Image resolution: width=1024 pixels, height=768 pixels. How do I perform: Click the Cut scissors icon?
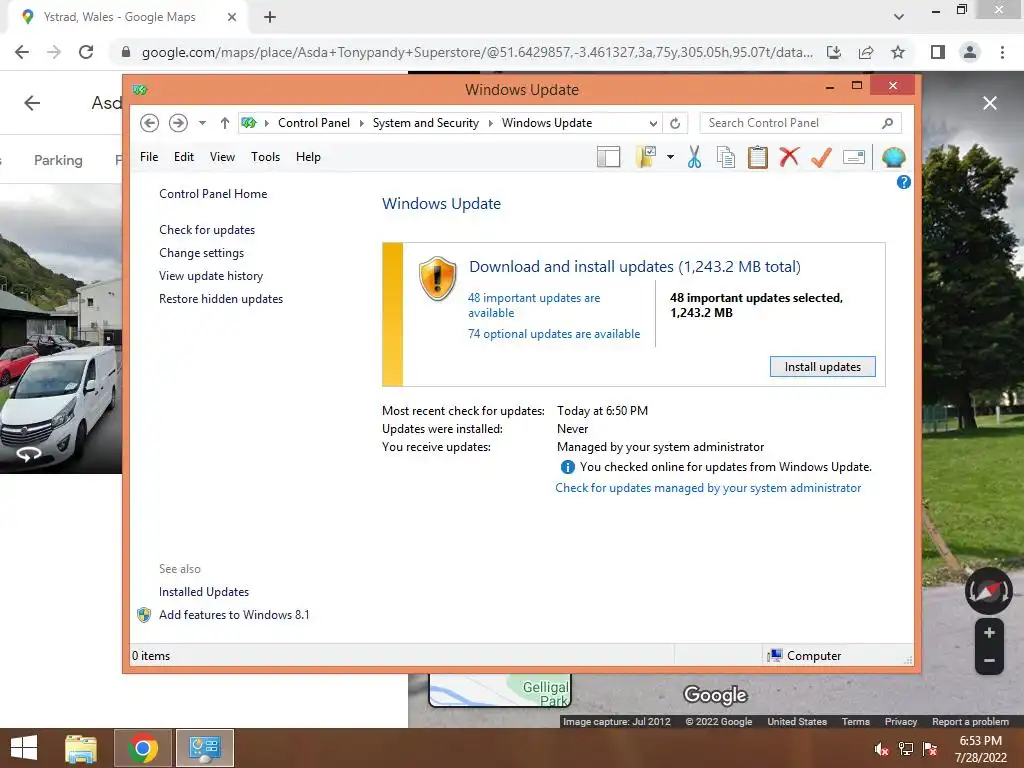coord(694,157)
